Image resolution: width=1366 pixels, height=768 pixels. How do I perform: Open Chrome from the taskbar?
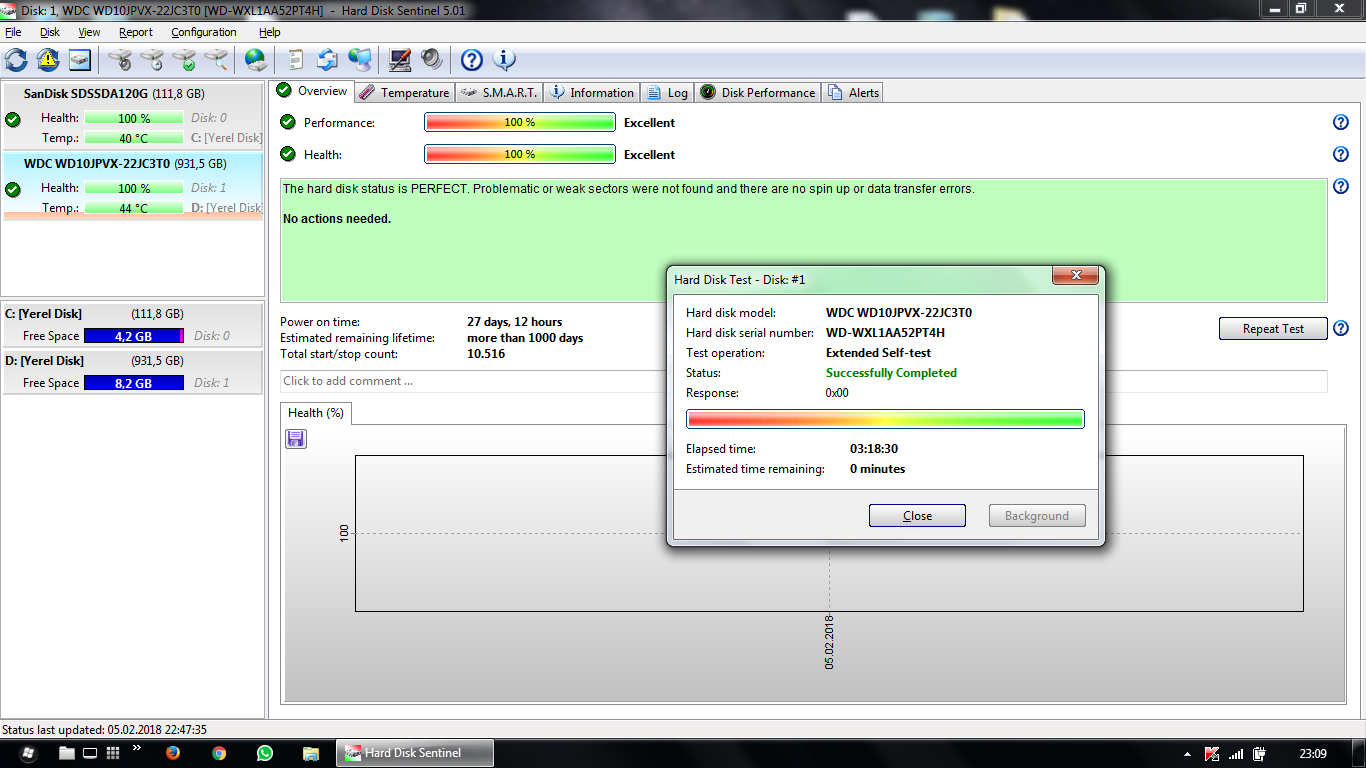(218, 753)
